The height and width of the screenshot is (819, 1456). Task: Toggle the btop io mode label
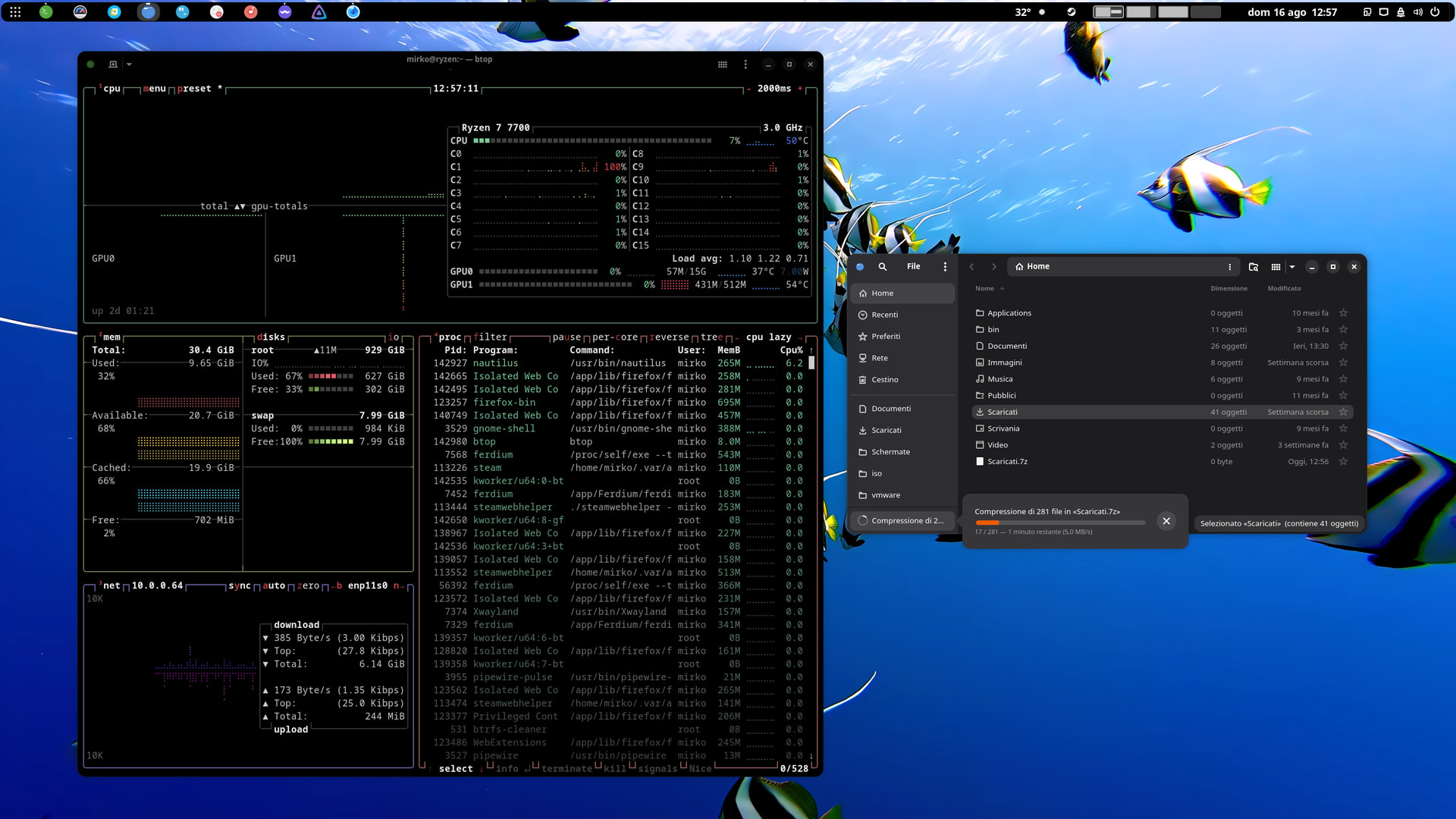[x=394, y=337]
